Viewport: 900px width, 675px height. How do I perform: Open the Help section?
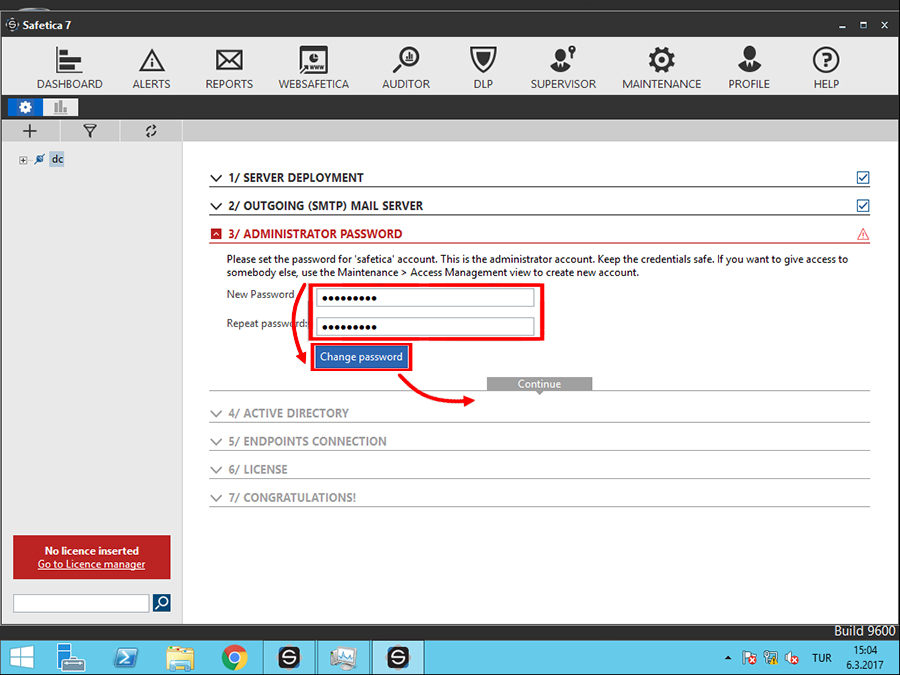826,68
